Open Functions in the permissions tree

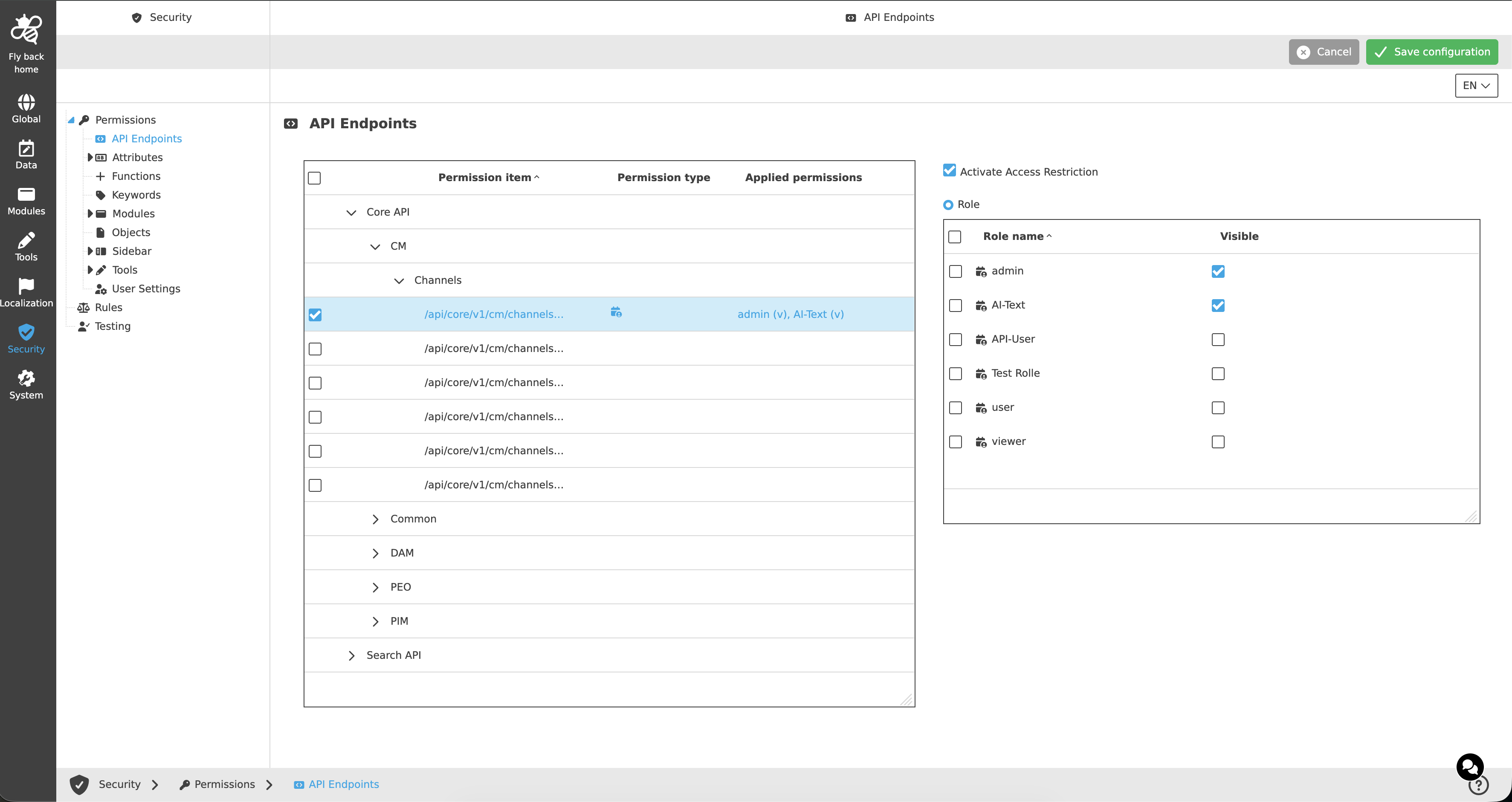(136, 176)
